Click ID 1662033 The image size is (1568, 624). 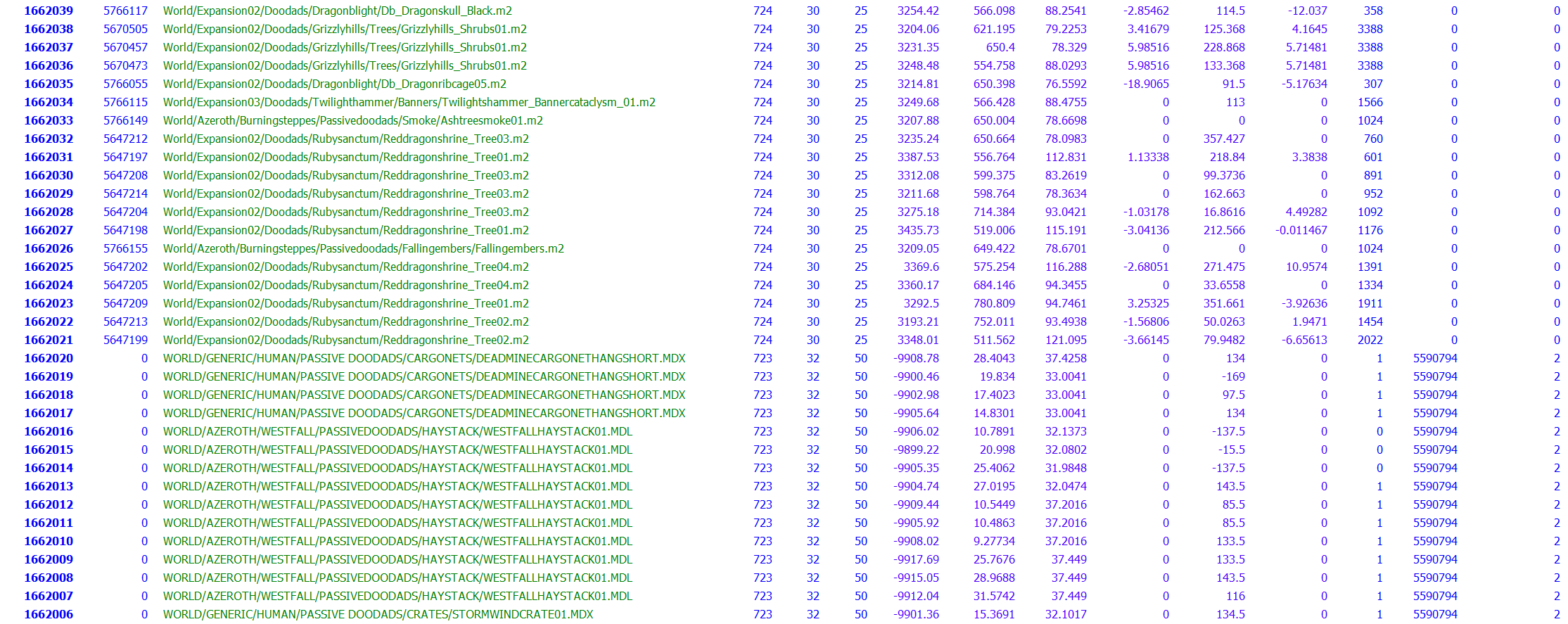[x=49, y=120]
